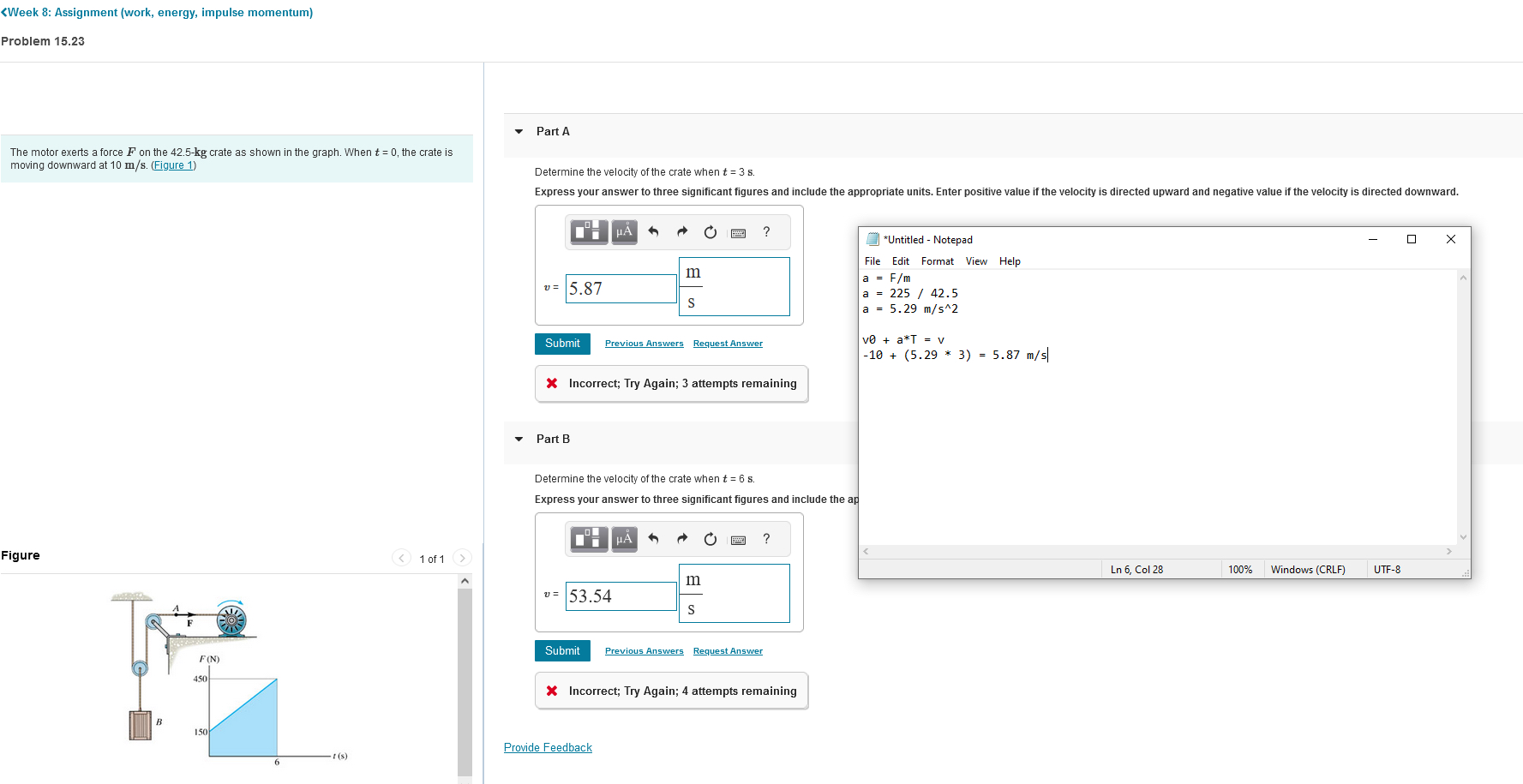Reset the Part B answer field
The image size is (1523, 784).
click(711, 538)
